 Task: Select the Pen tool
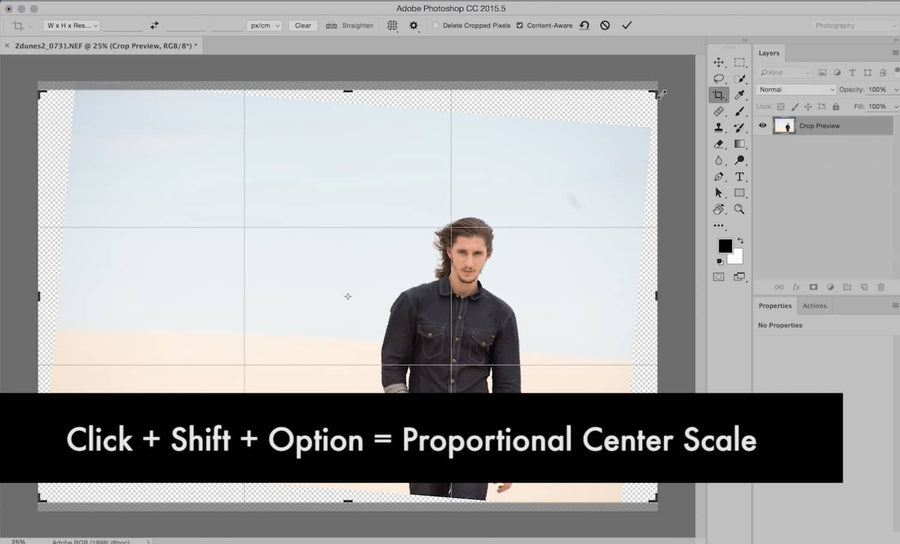(x=718, y=177)
